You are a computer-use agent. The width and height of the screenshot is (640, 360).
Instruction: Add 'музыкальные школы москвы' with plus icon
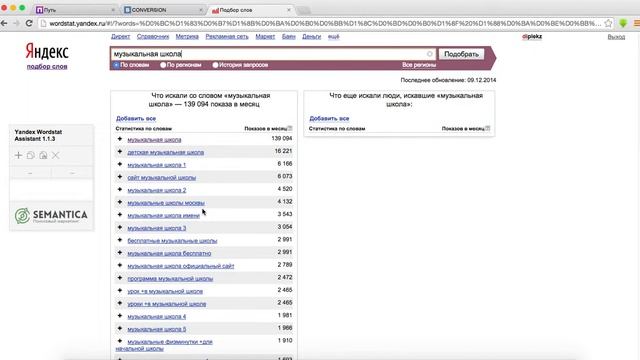point(120,202)
